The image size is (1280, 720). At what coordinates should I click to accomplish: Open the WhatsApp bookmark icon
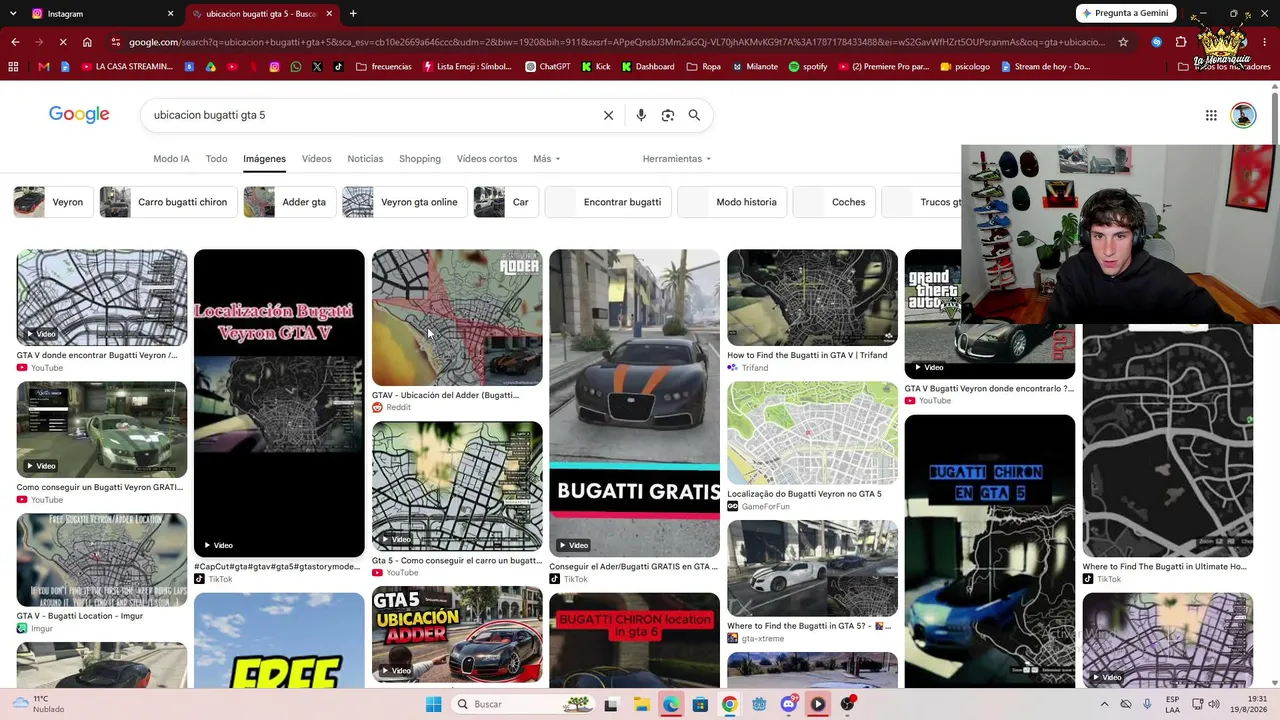296,67
